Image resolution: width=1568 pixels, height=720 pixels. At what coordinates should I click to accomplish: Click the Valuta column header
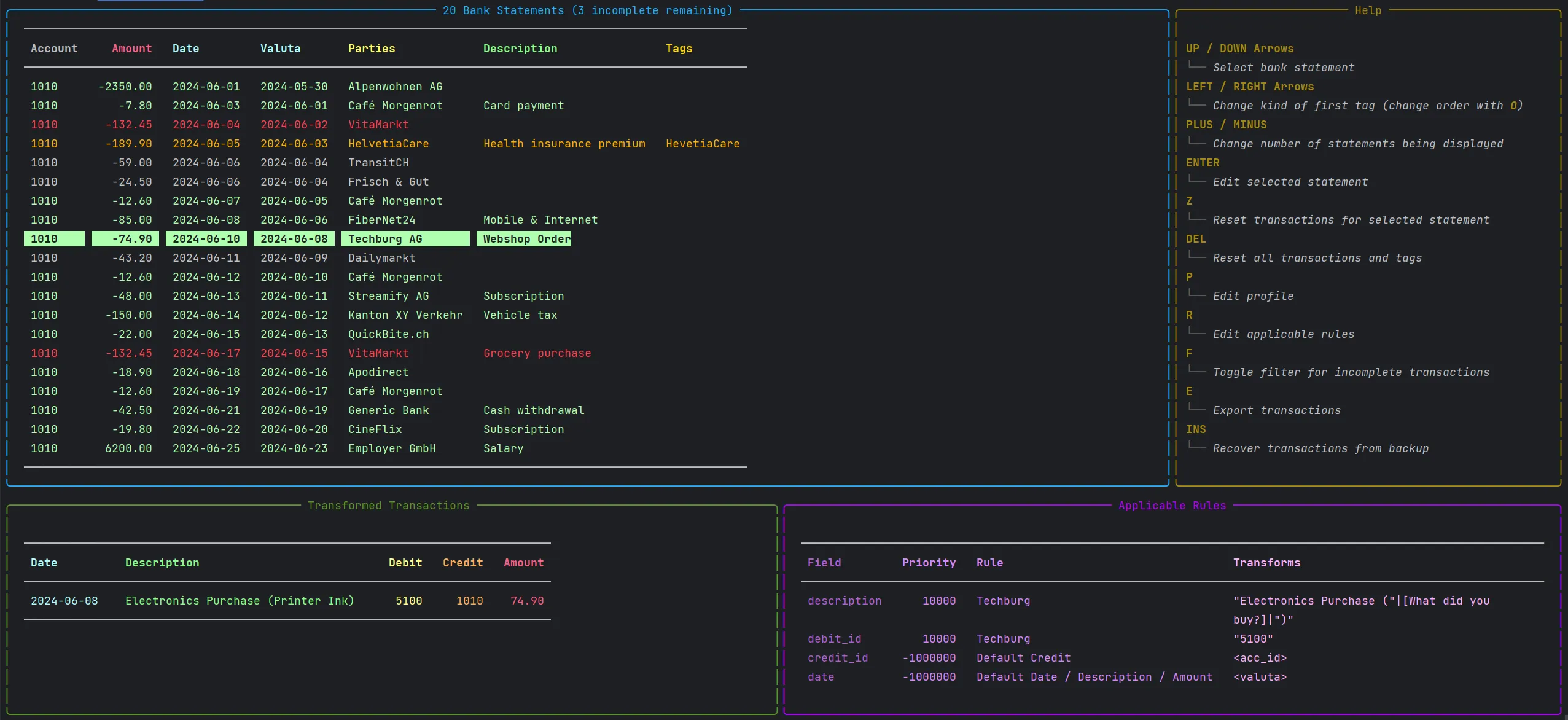pyautogui.click(x=280, y=49)
